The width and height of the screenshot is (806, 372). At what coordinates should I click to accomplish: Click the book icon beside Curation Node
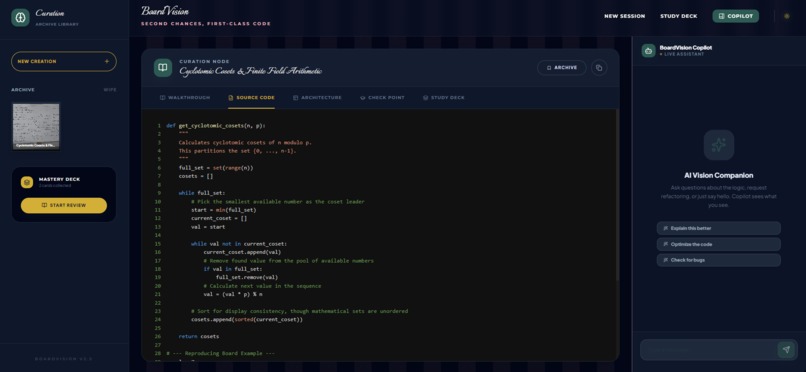click(x=163, y=68)
